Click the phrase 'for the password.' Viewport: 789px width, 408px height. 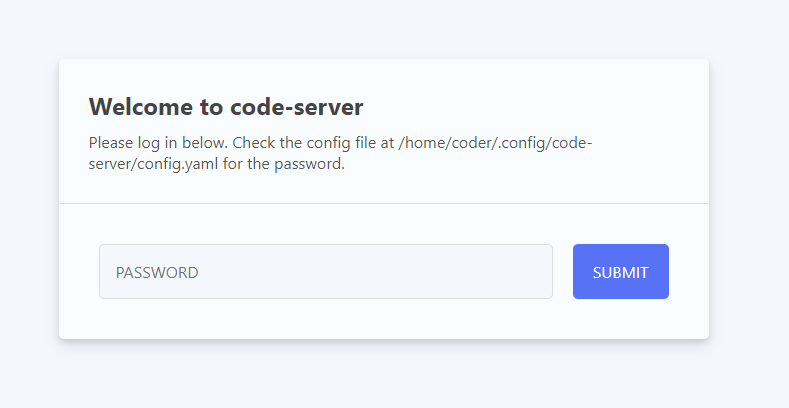[x=284, y=164]
